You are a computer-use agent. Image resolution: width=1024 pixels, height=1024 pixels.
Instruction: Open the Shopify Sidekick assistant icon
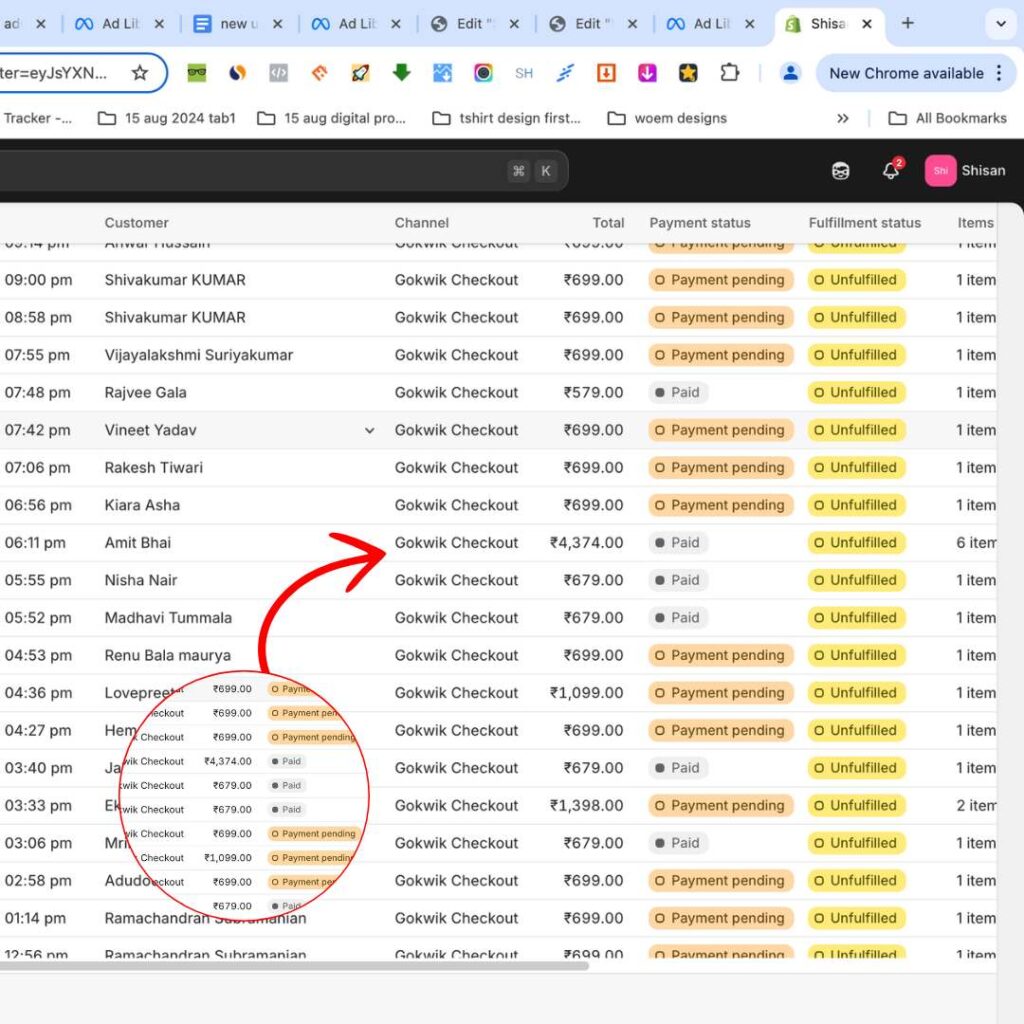point(841,171)
